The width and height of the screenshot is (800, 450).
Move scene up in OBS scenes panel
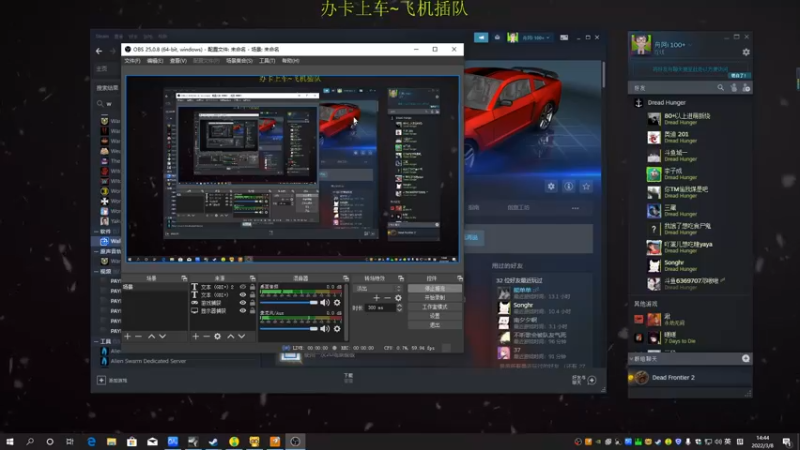[x=152, y=337]
